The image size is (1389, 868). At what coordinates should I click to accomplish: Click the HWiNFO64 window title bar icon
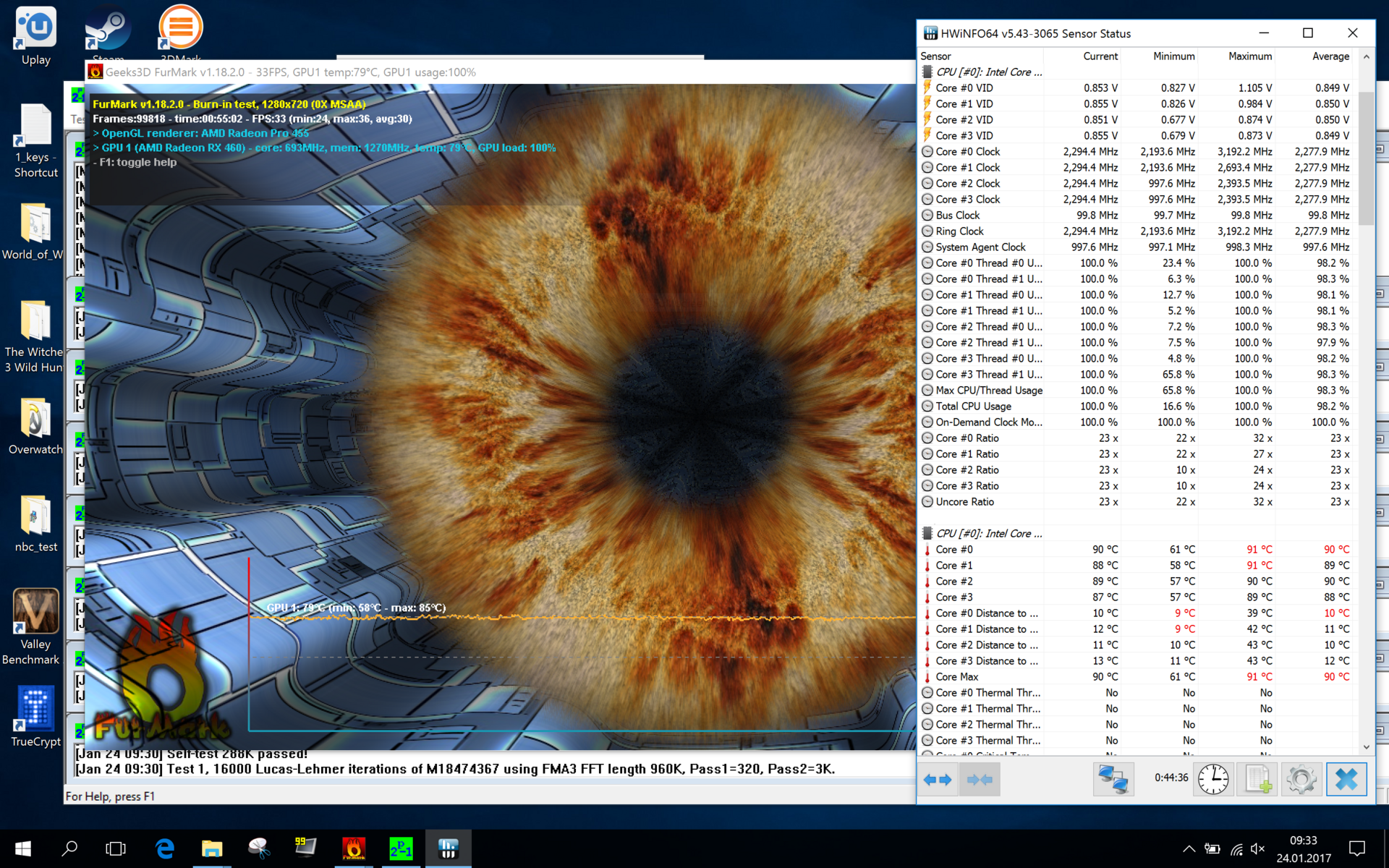(x=930, y=33)
